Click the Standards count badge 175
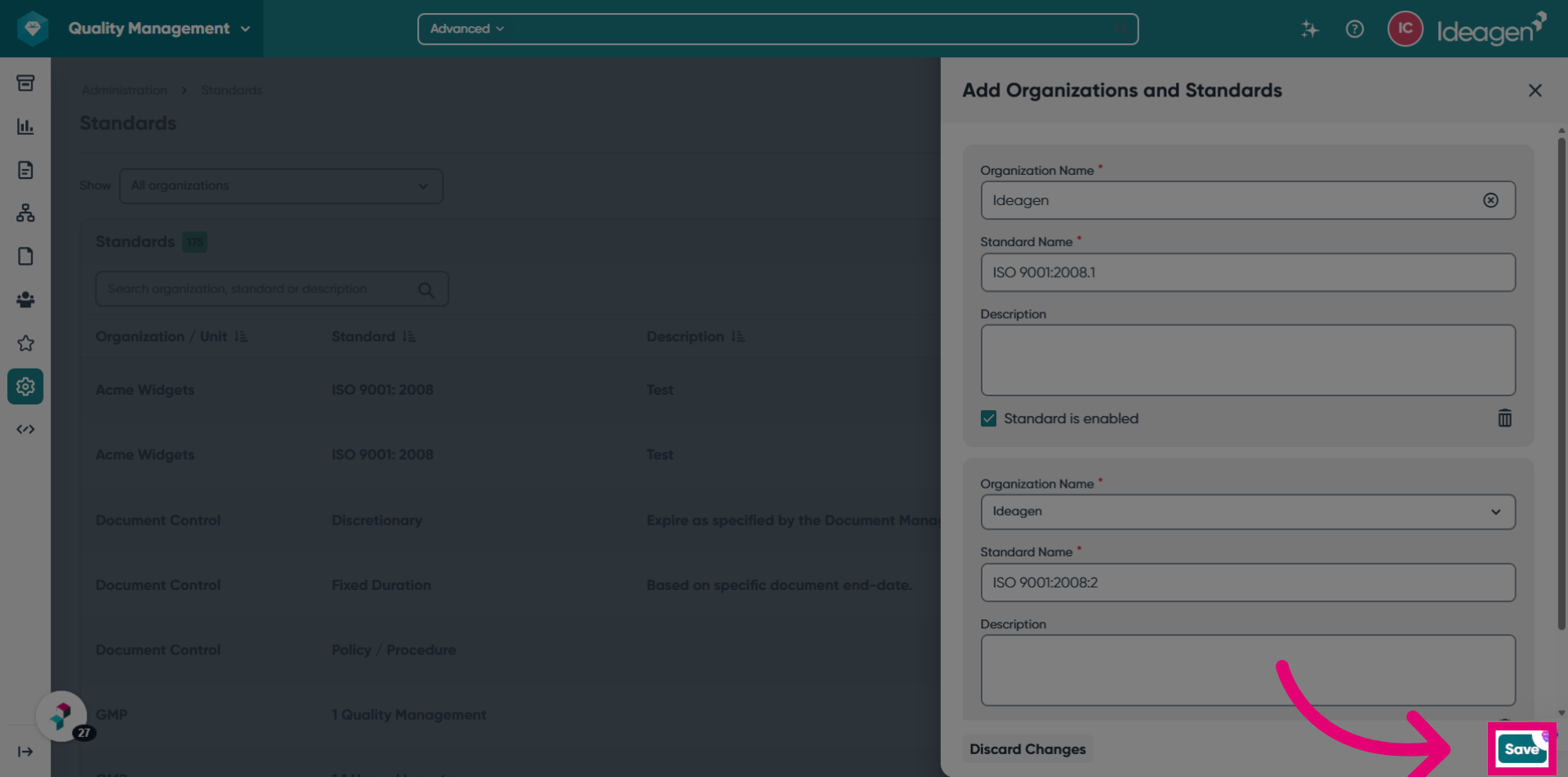Image resolution: width=1568 pixels, height=777 pixels. (x=194, y=243)
